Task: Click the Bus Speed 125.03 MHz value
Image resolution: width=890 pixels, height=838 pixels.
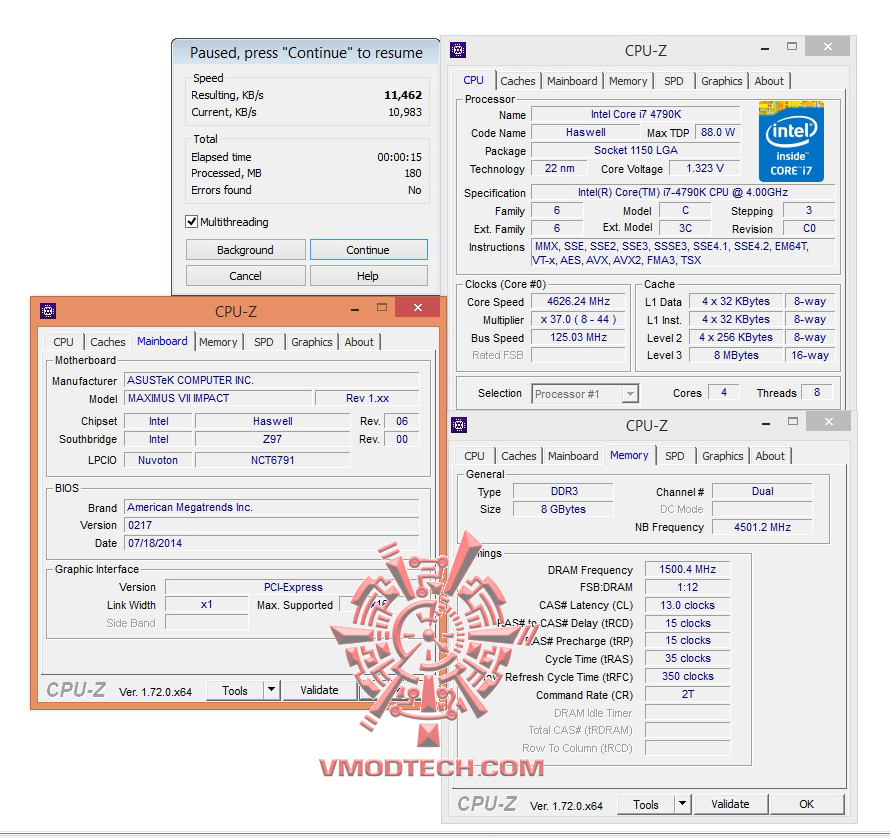Action: coord(578,337)
